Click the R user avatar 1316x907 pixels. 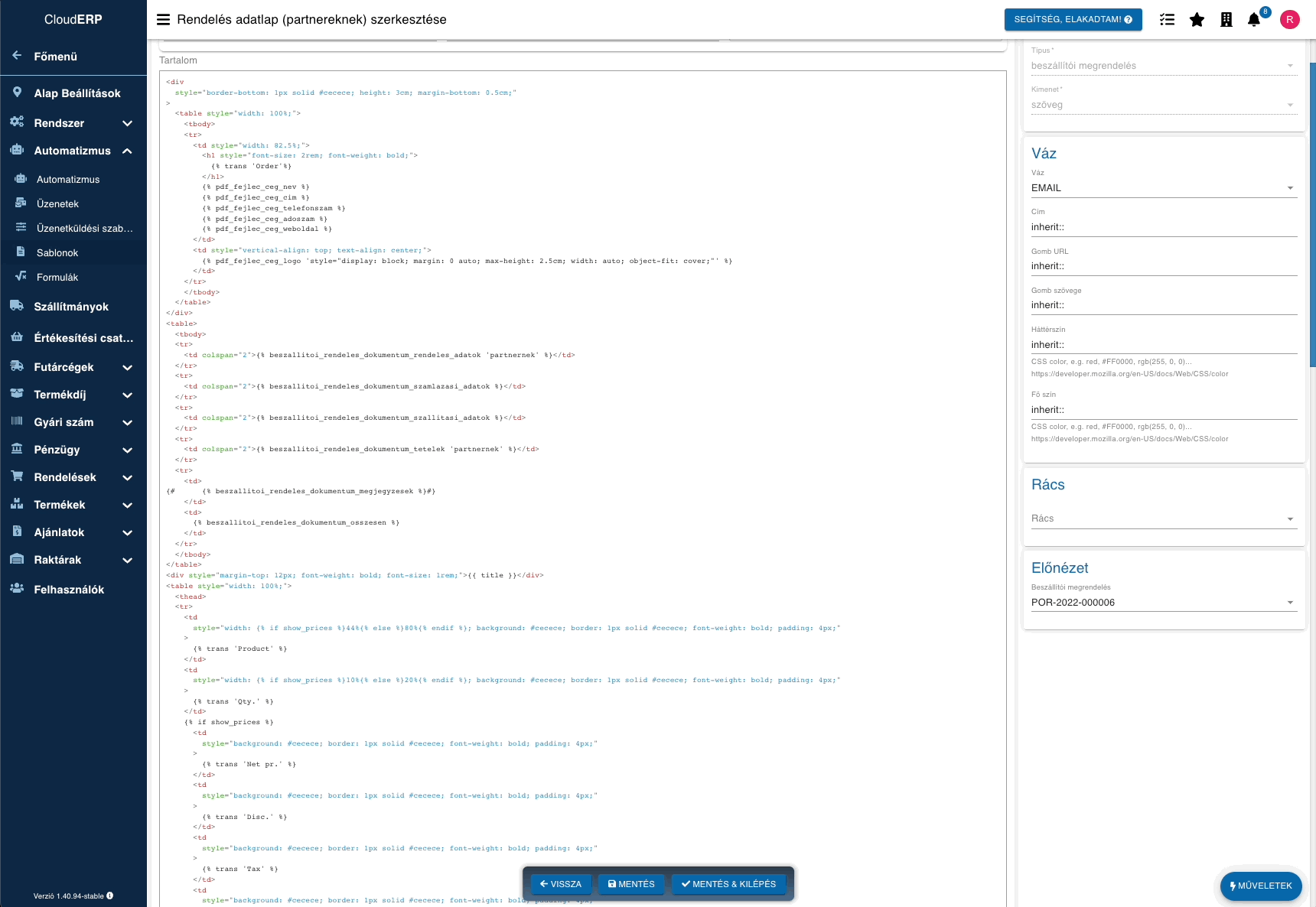click(x=1290, y=20)
